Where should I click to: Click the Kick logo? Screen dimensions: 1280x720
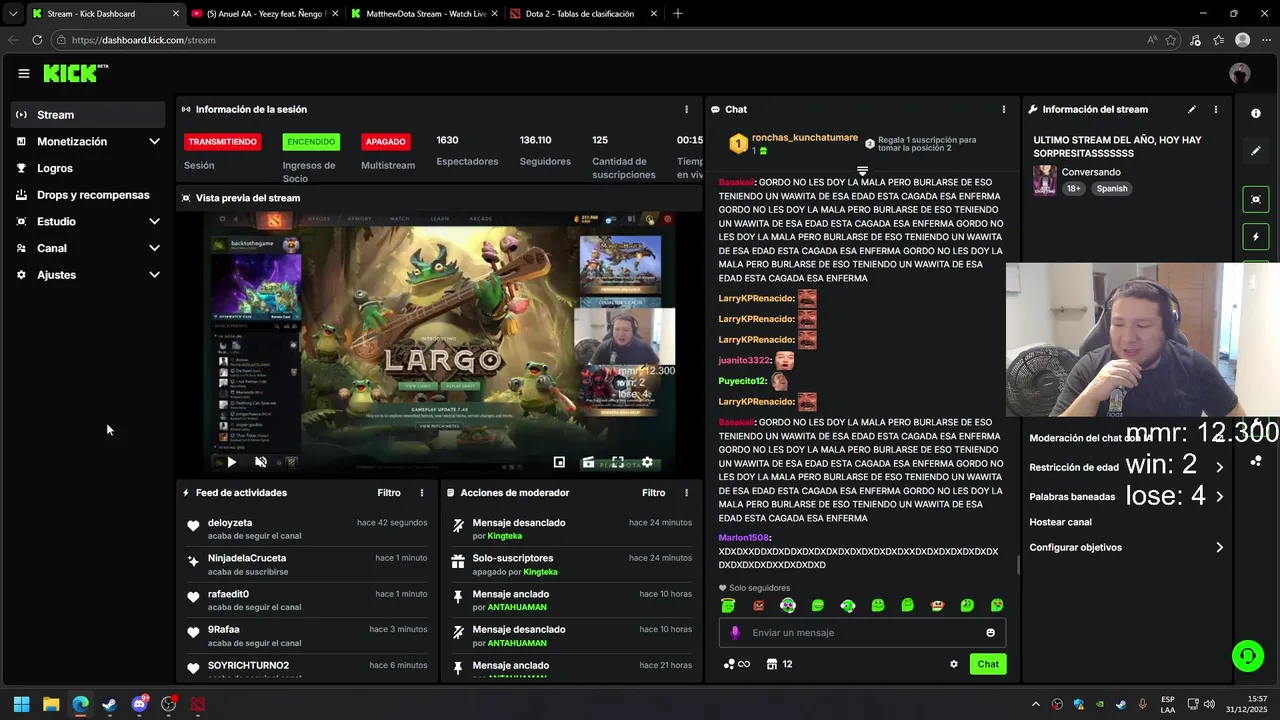[75, 73]
